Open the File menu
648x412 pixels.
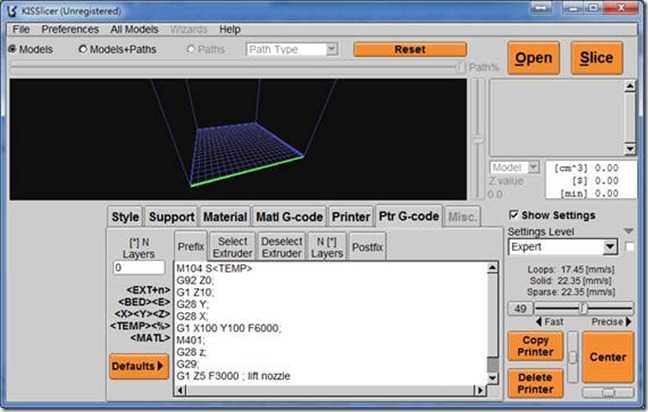point(21,29)
